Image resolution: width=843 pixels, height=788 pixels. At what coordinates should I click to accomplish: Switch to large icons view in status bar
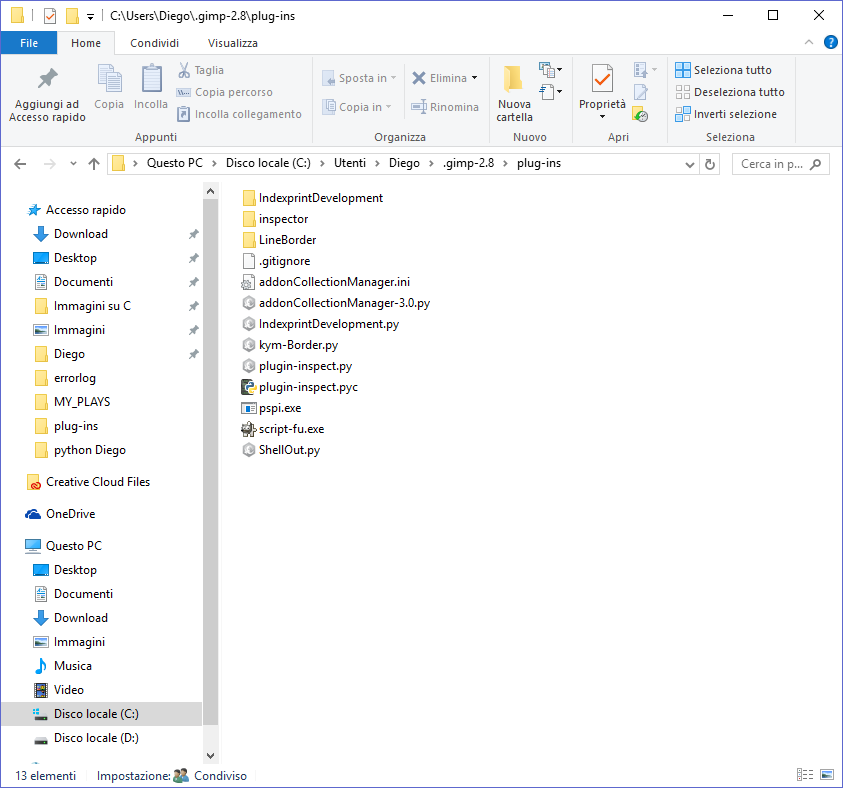827,775
